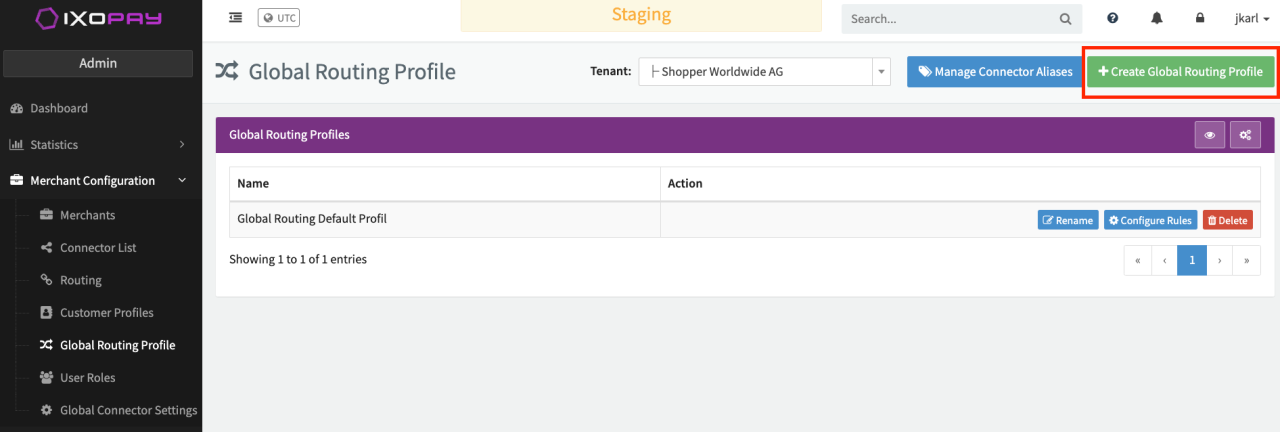Select Customer Profiles in sidebar
The image size is (1280, 432).
tap(106, 313)
